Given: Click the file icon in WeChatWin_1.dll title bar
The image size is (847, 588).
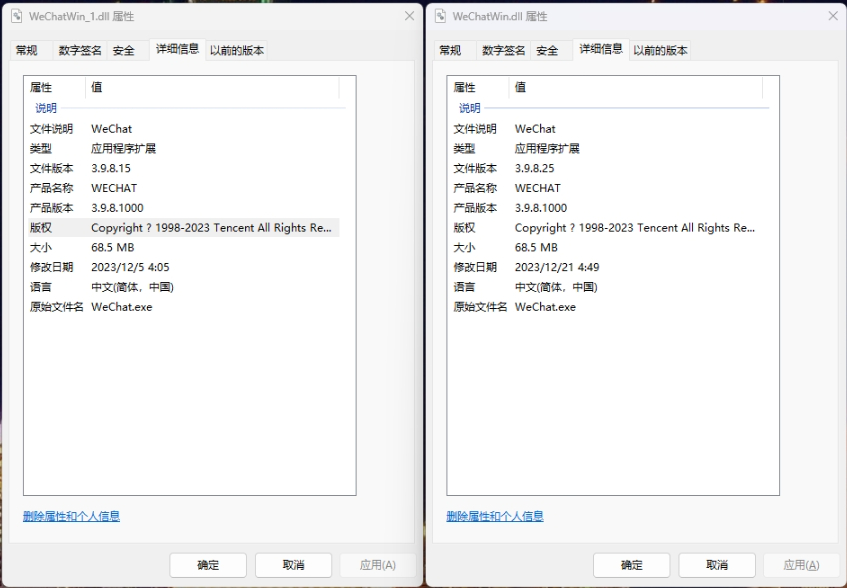Looking at the screenshot, I should coord(17,16).
